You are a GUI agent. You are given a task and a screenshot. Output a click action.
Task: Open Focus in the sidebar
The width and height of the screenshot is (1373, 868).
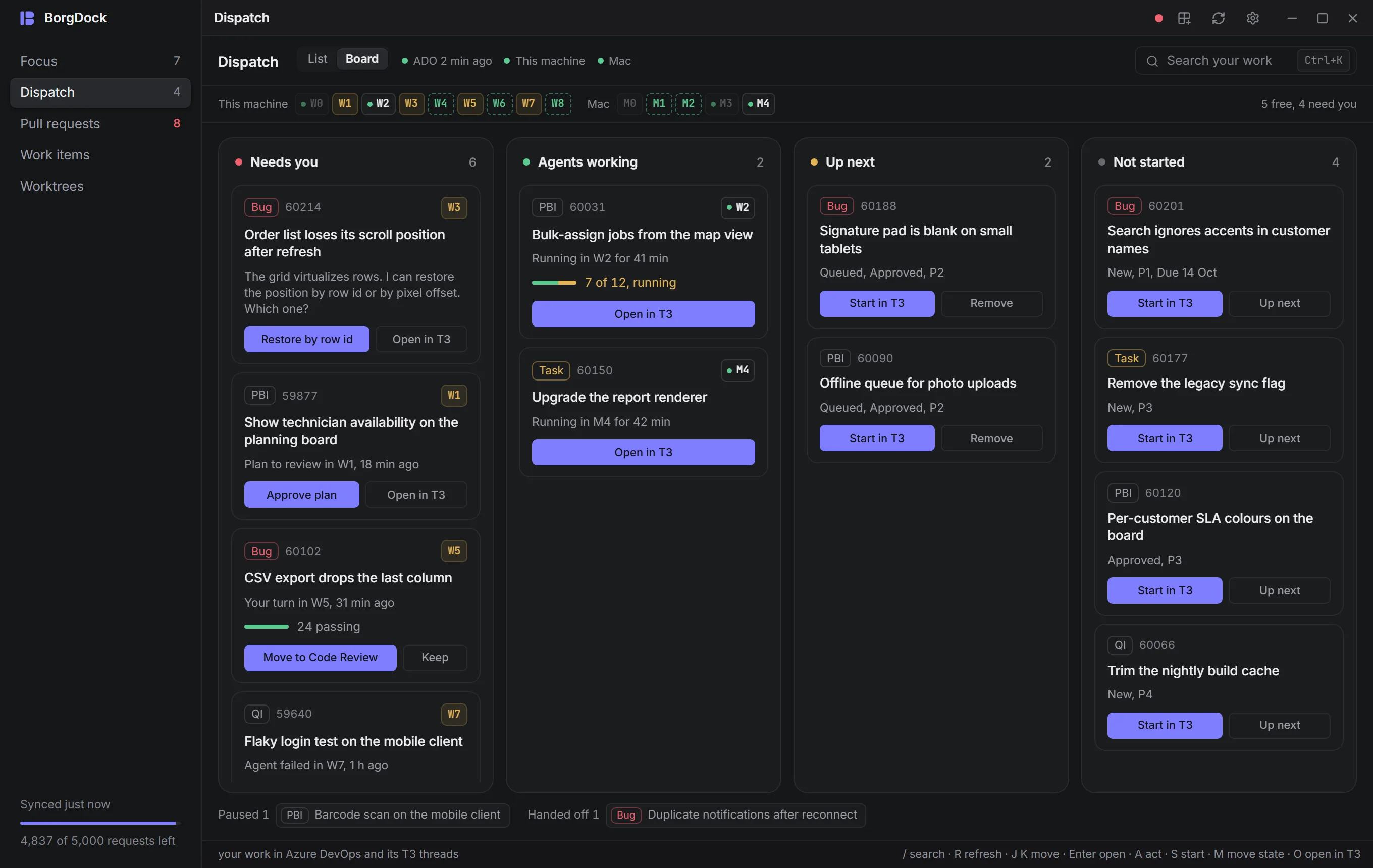pos(100,61)
